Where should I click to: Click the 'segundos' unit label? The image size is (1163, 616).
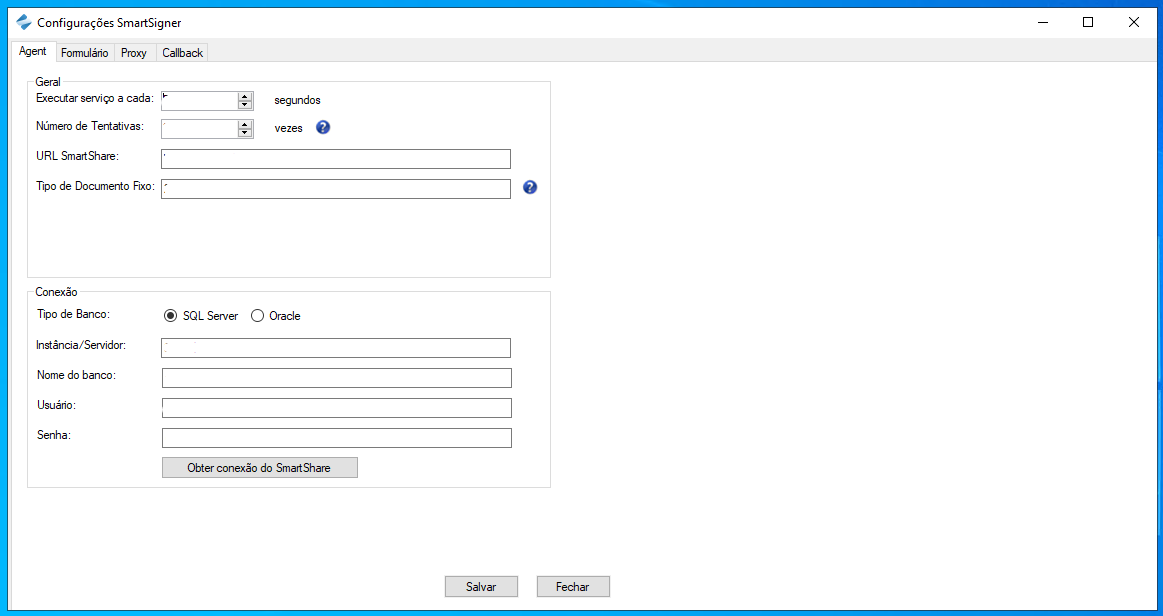click(297, 100)
